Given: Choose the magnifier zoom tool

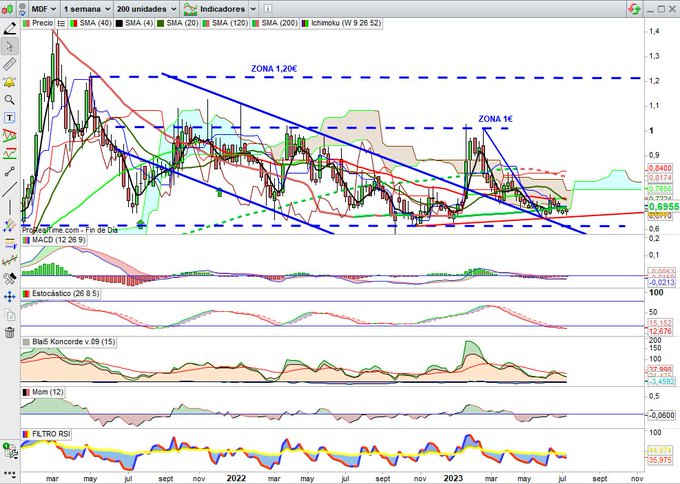Looking at the screenshot, I should coord(9,100).
